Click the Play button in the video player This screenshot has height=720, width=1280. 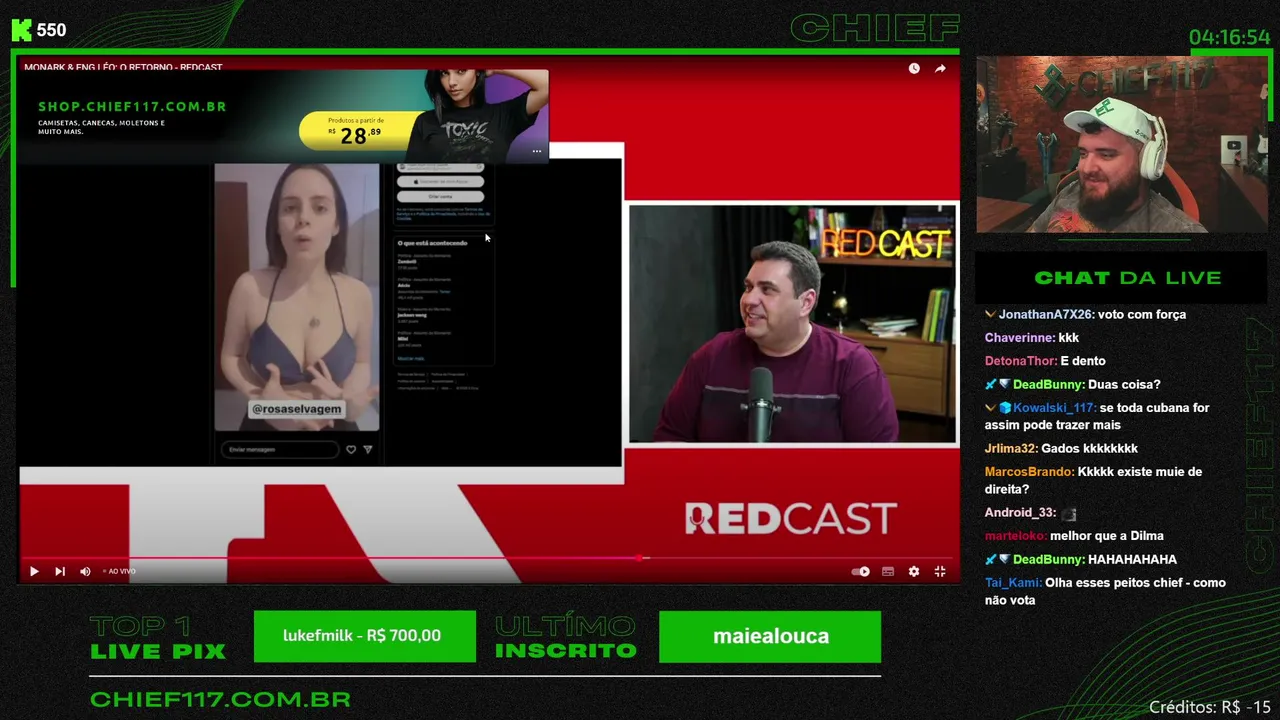point(34,571)
